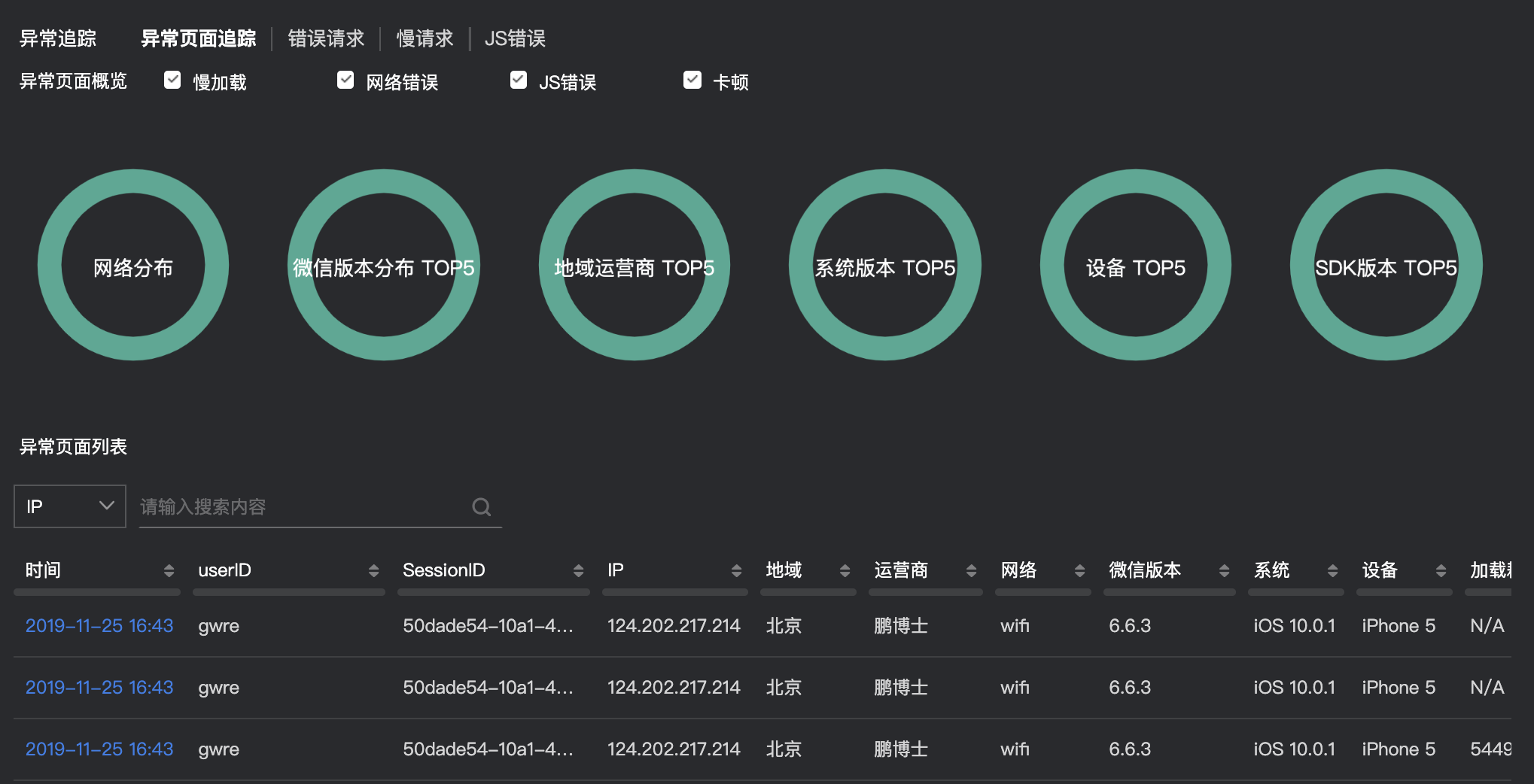Sort by 微信版本 column arrows
Image resolution: width=1534 pixels, height=784 pixels.
[x=1224, y=571]
